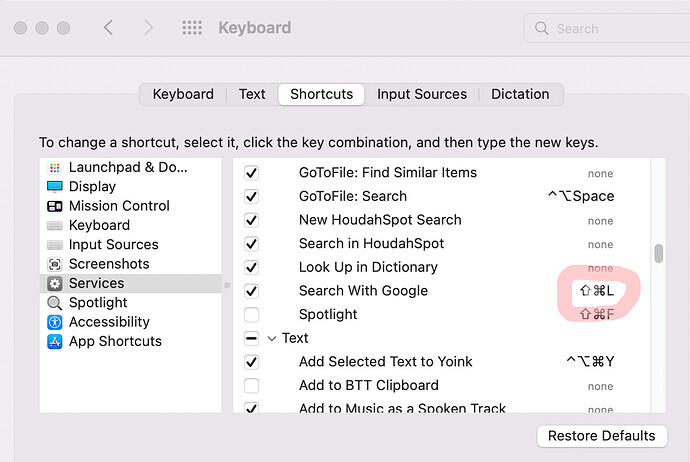690x462 pixels.
Task: Toggle the mixed-state Text group checkbox
Action: [x=251, y=338]
